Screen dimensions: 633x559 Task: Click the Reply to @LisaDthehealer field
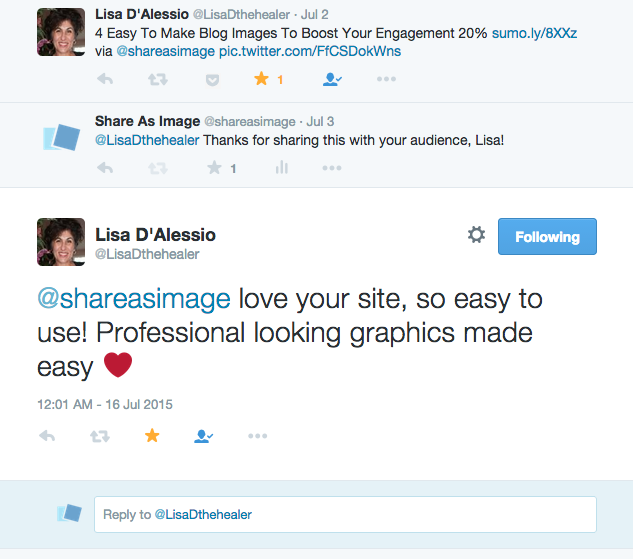tap(345, 514)
